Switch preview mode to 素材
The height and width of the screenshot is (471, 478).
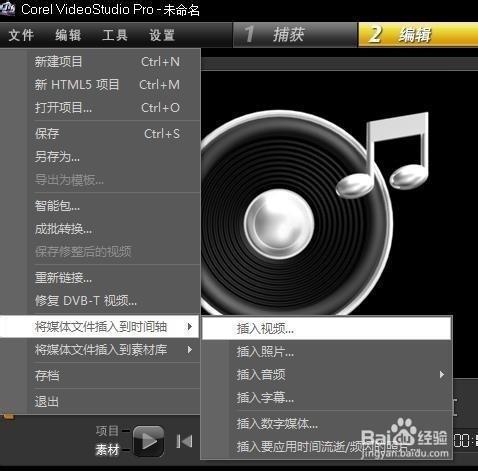(x=107, y=450)
